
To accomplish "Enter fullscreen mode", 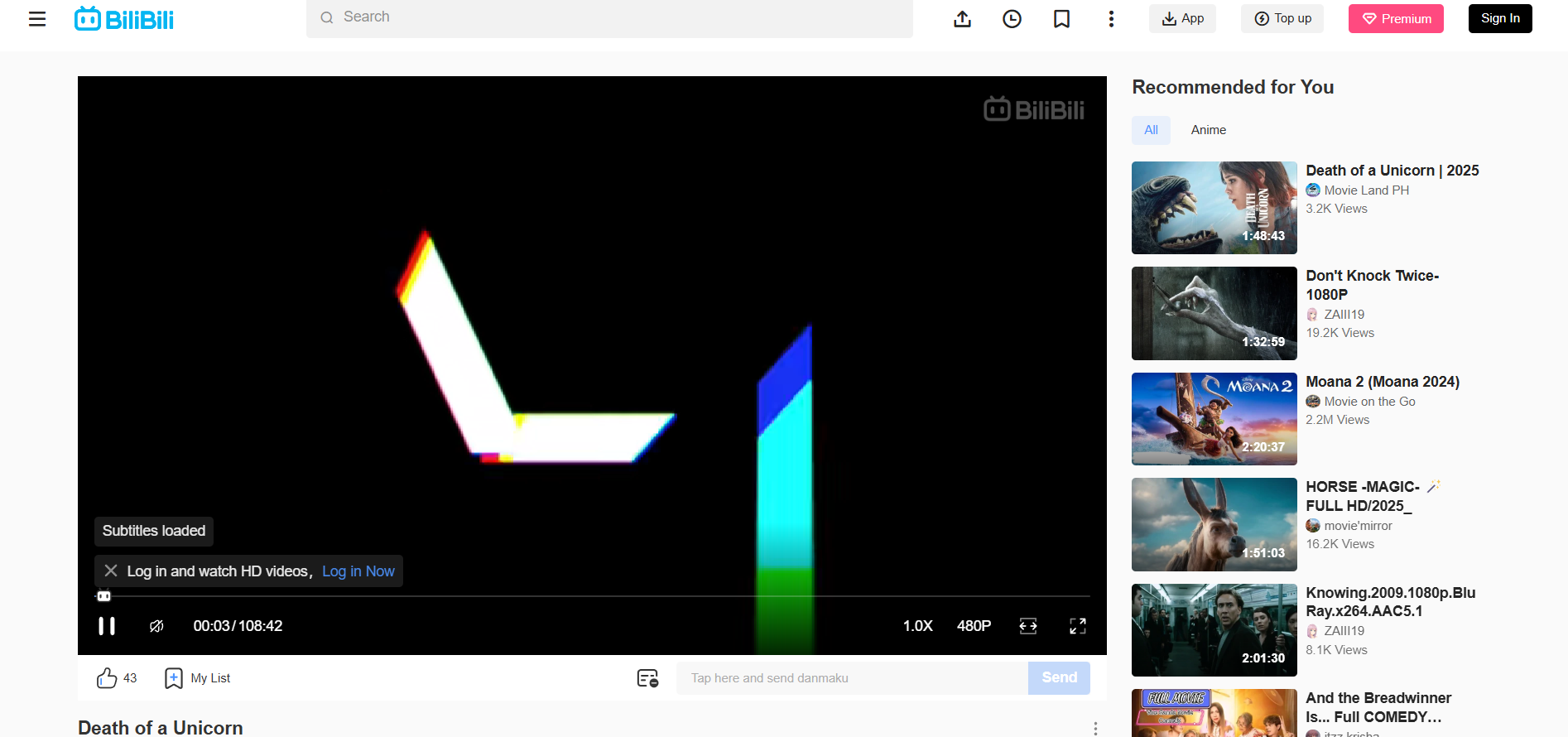I will pos(1078,626).
